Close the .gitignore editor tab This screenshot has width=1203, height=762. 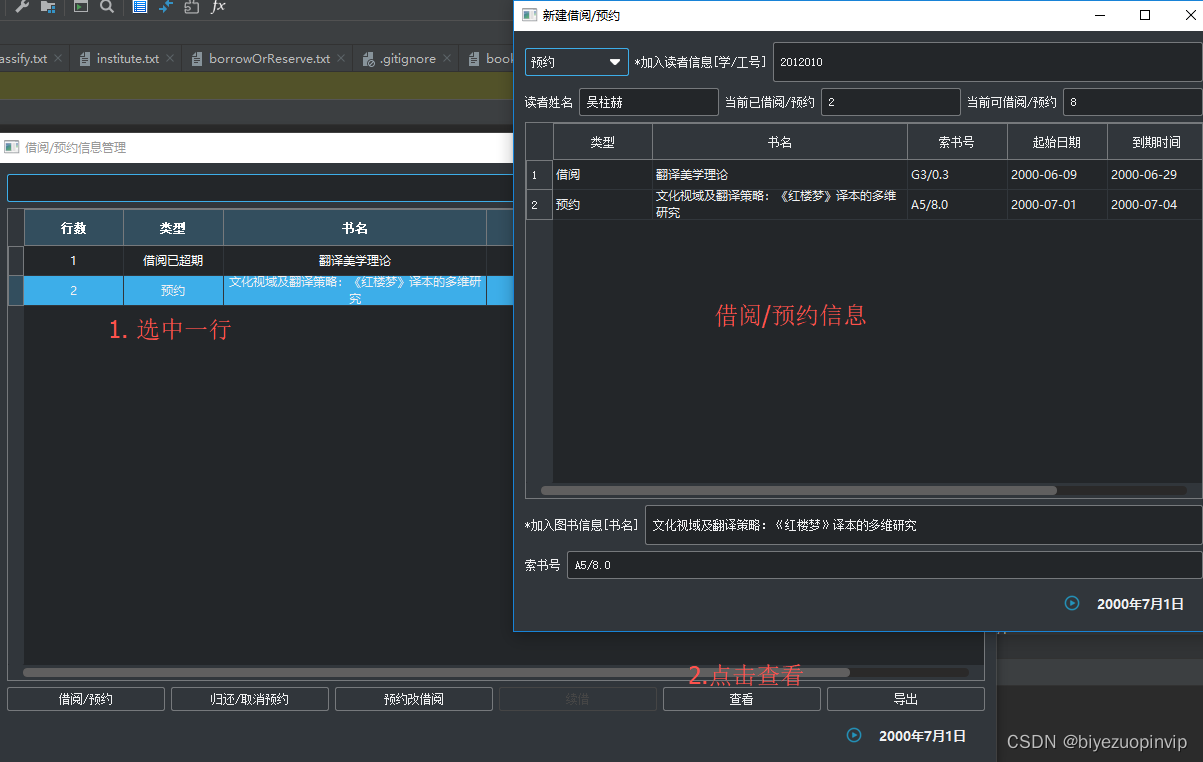447,59
